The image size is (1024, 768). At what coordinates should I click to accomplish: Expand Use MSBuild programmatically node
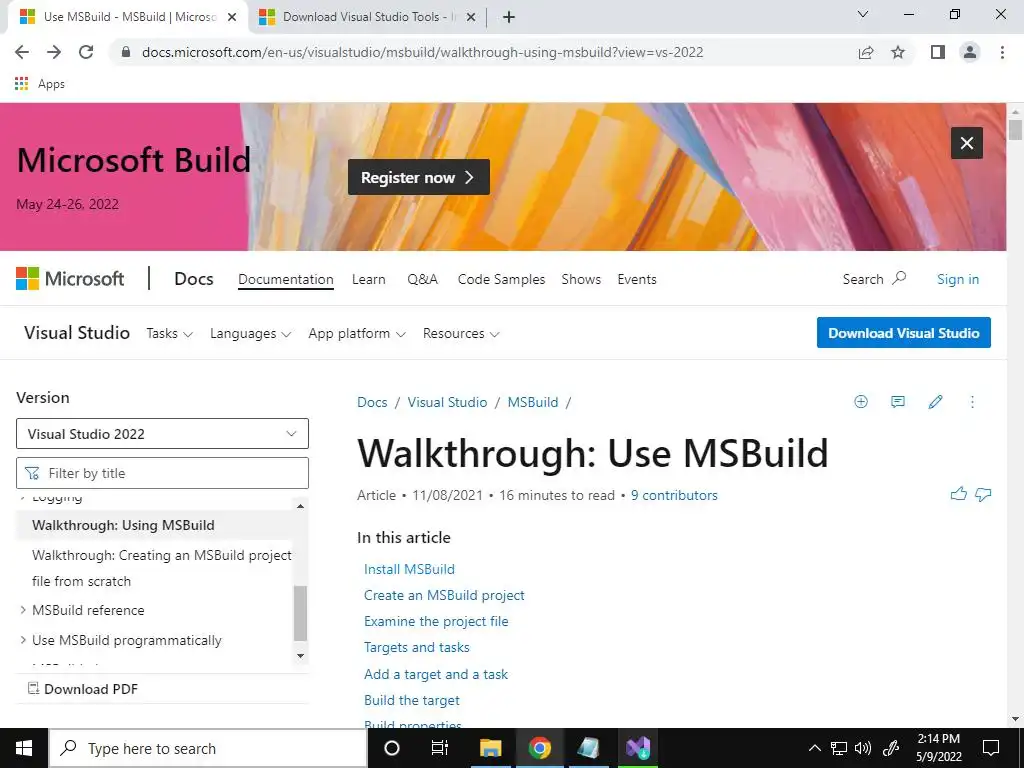(22, 640)
